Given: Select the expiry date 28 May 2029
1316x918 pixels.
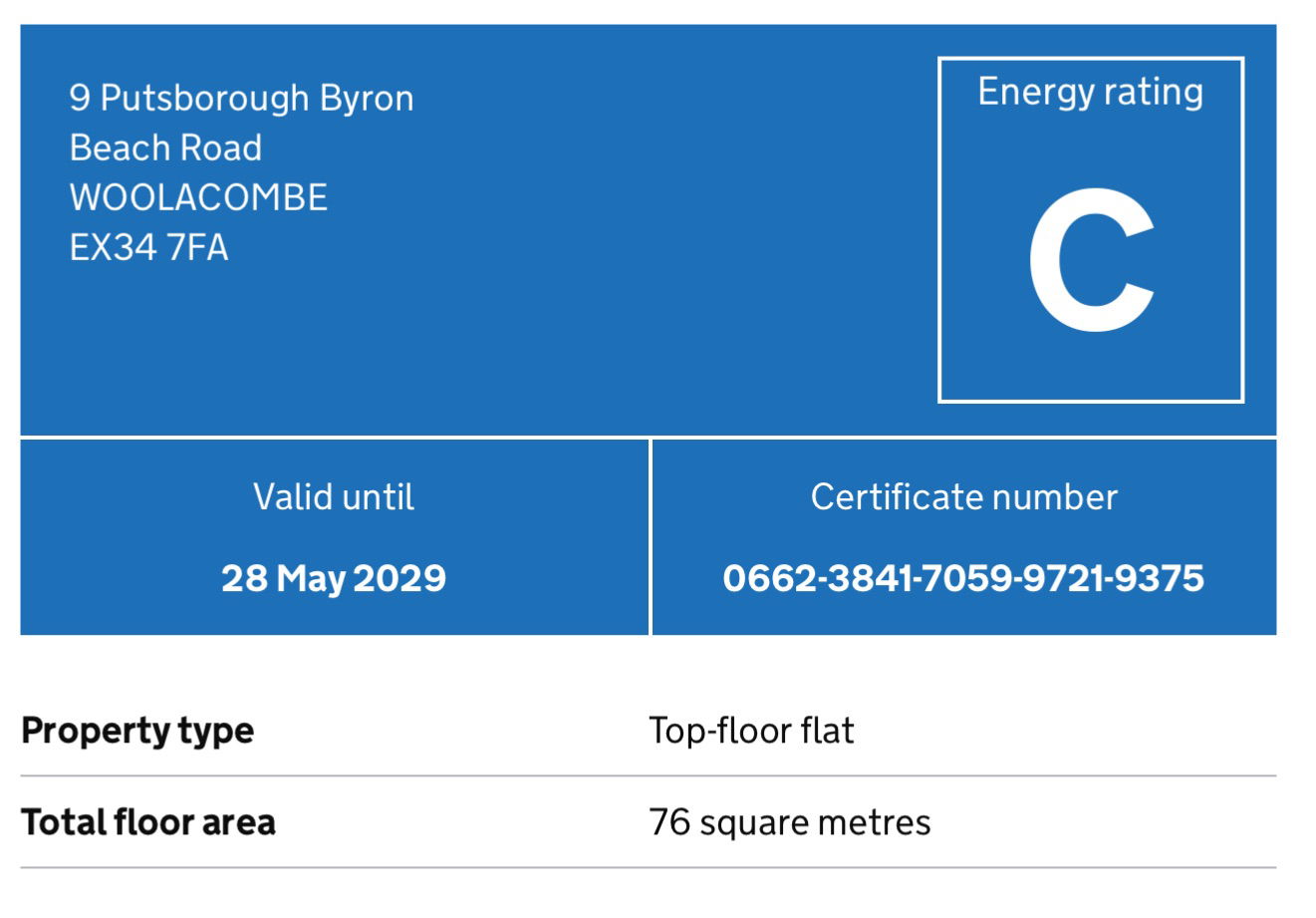Looking at the screenshot, I should click(x=334, y=578).
